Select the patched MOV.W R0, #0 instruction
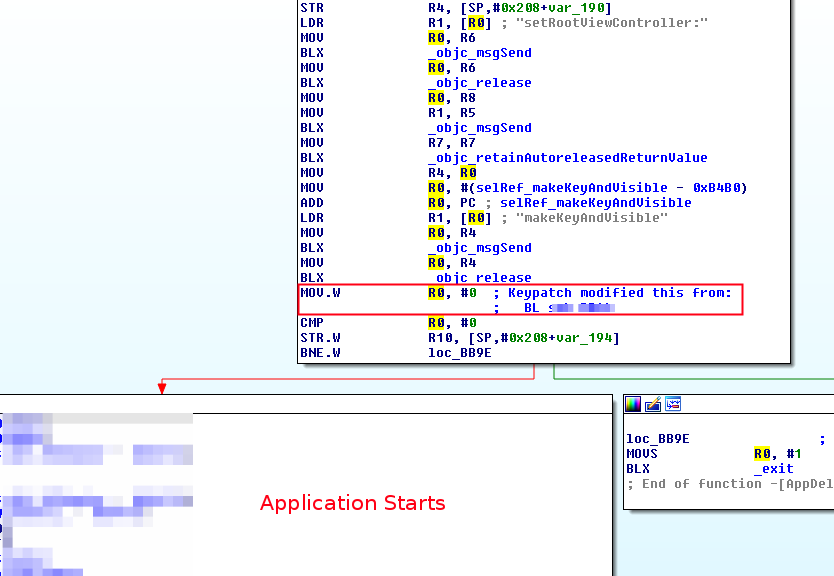 (x=388, y=293)
